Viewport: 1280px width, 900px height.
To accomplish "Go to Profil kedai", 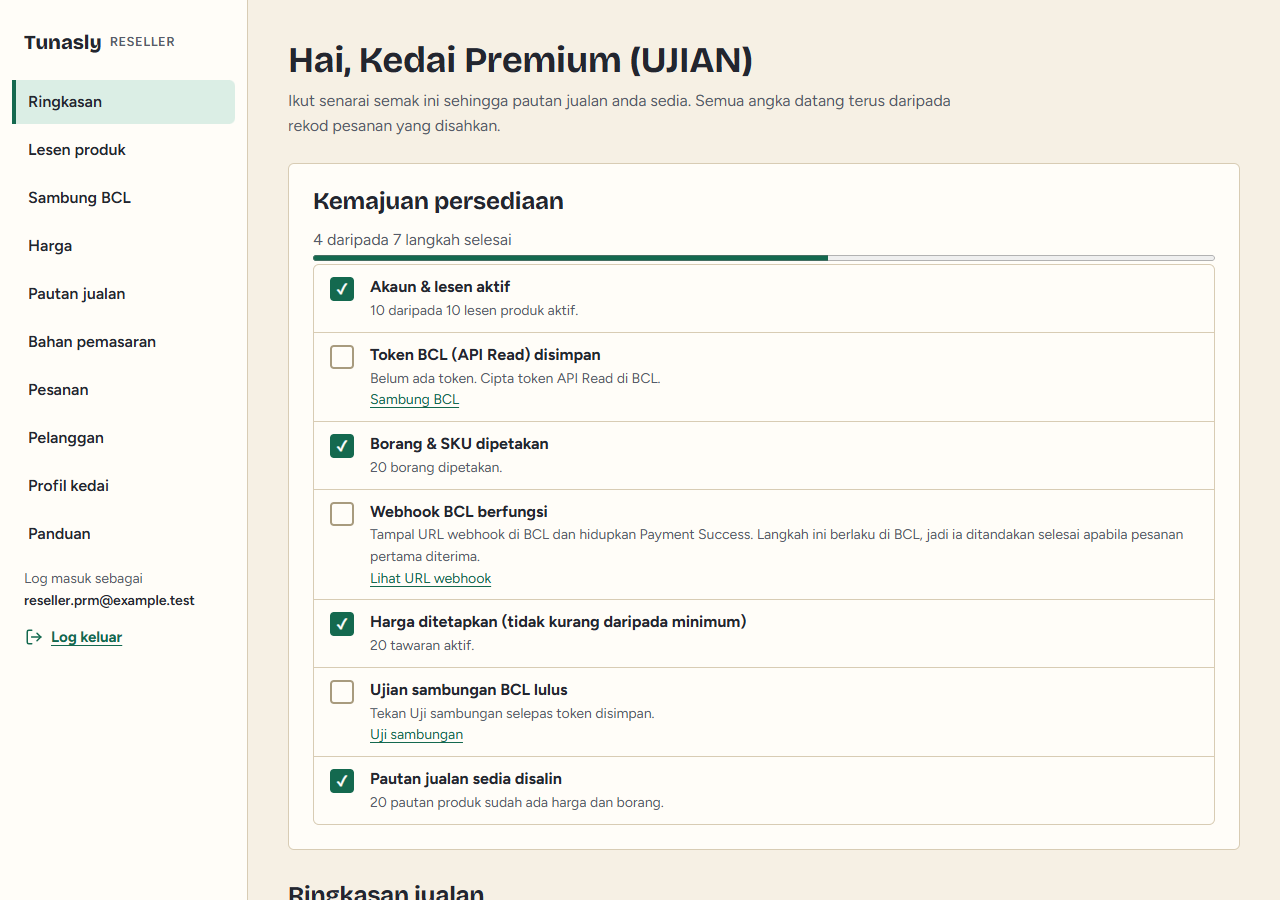I will tap(123, 486).
